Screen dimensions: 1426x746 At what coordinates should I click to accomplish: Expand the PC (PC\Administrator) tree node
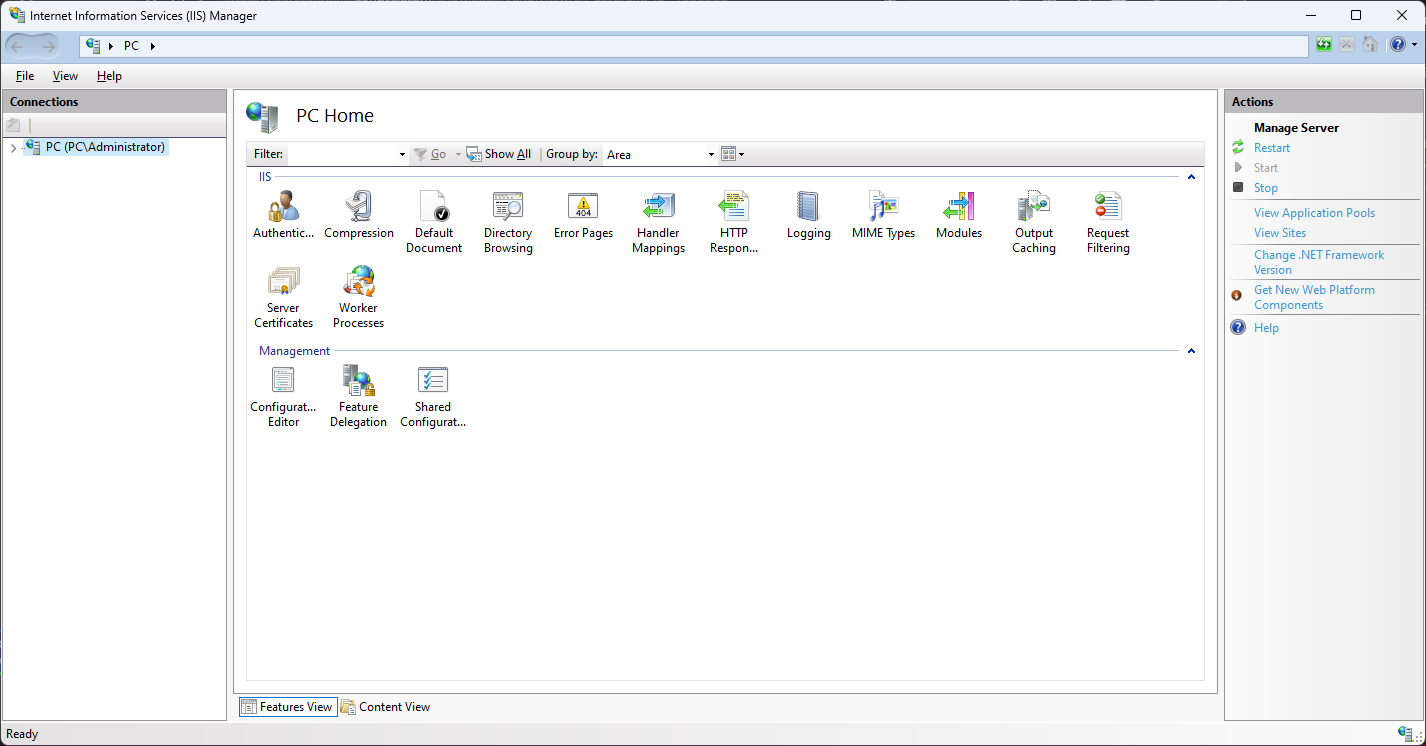pyautogui.click(x=13, y=148)
